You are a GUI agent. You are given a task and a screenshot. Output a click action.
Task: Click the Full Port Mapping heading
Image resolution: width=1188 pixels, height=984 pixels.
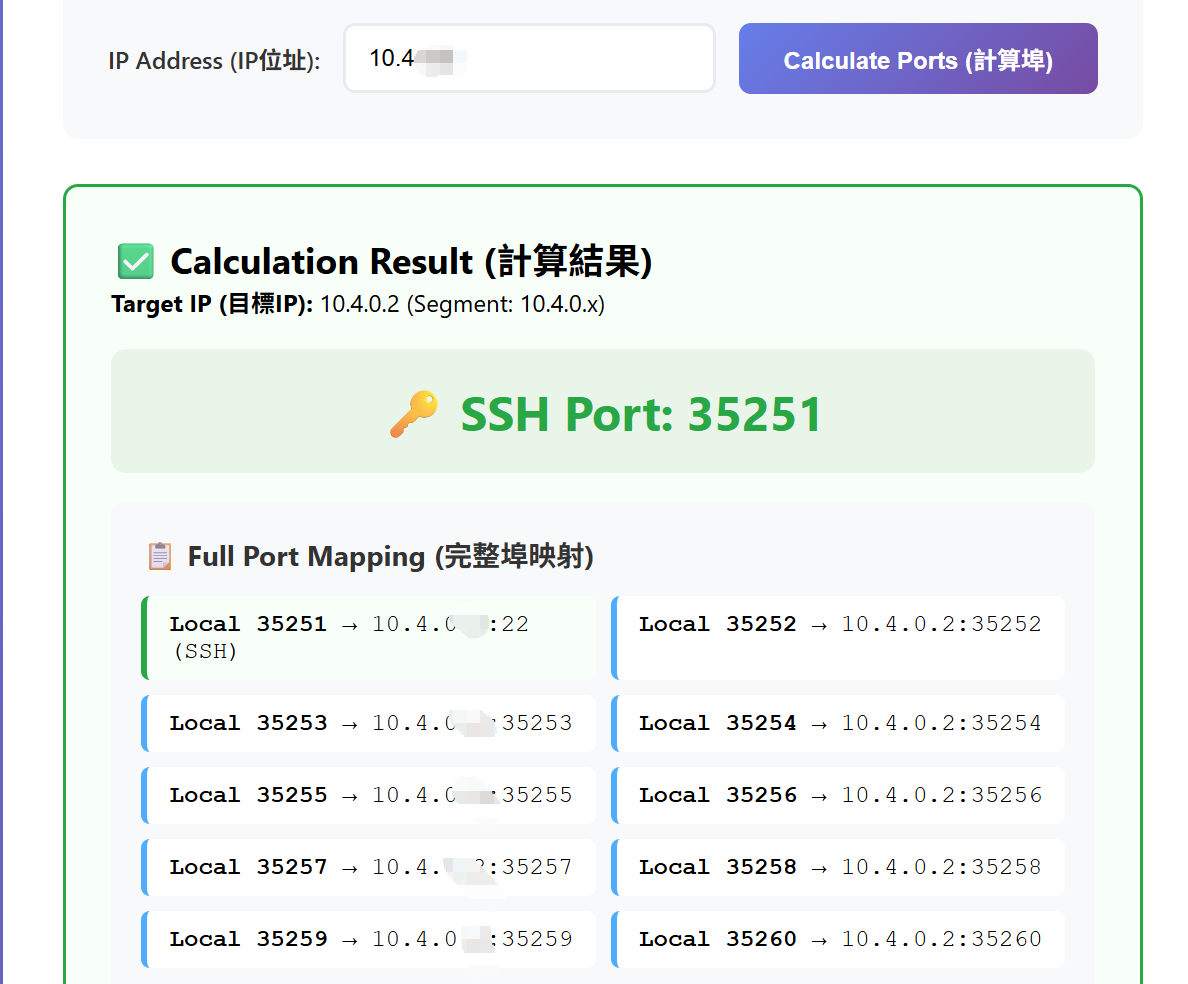390,556
